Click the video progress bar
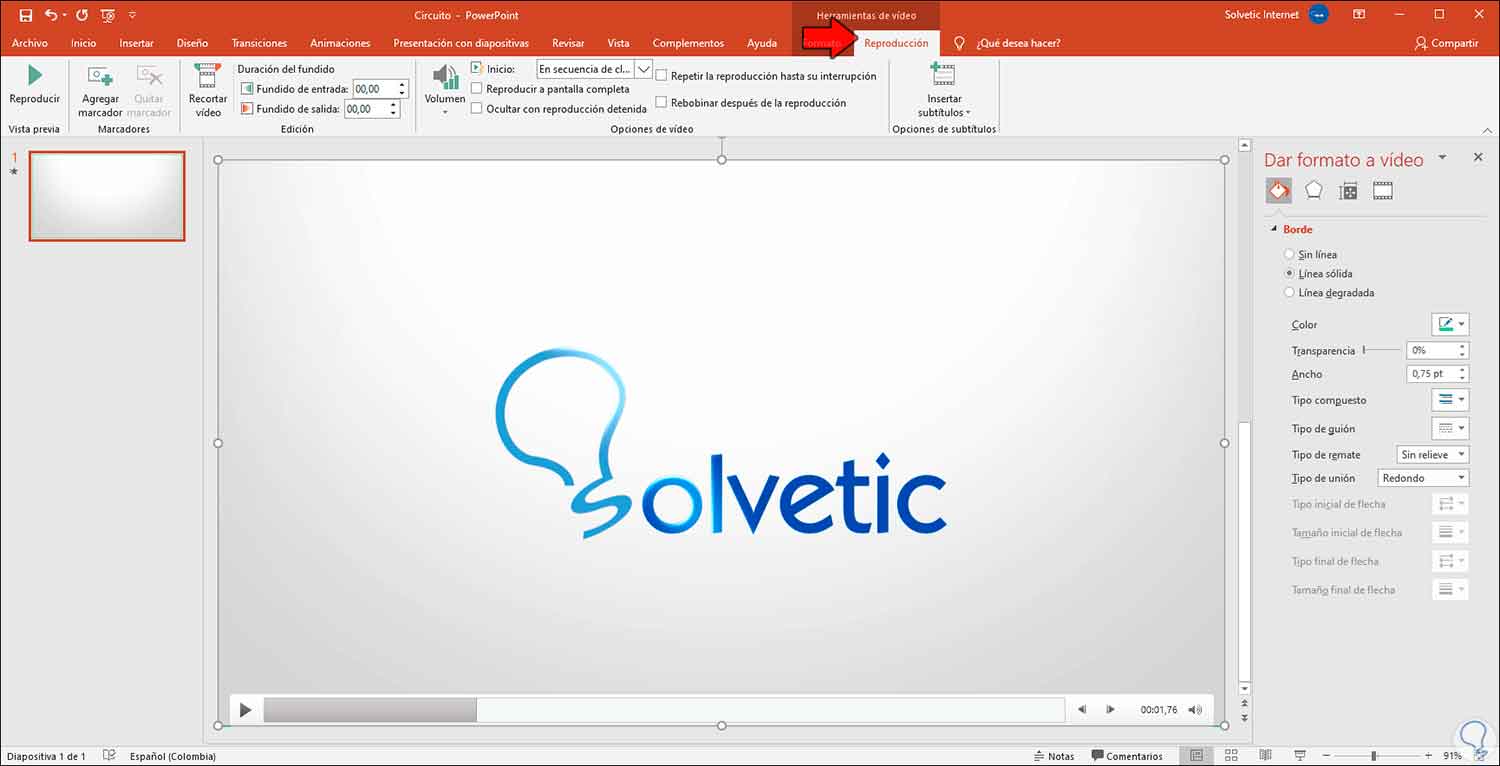 (x=664, y=710)
